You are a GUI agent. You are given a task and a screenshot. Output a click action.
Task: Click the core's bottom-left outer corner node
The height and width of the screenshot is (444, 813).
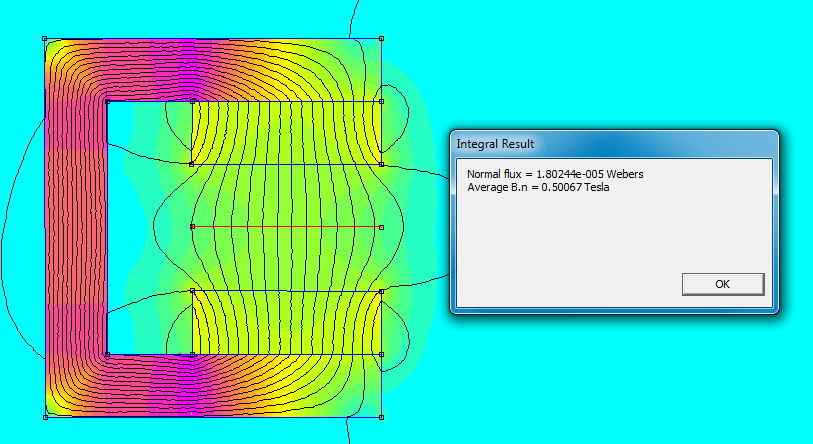45,416
